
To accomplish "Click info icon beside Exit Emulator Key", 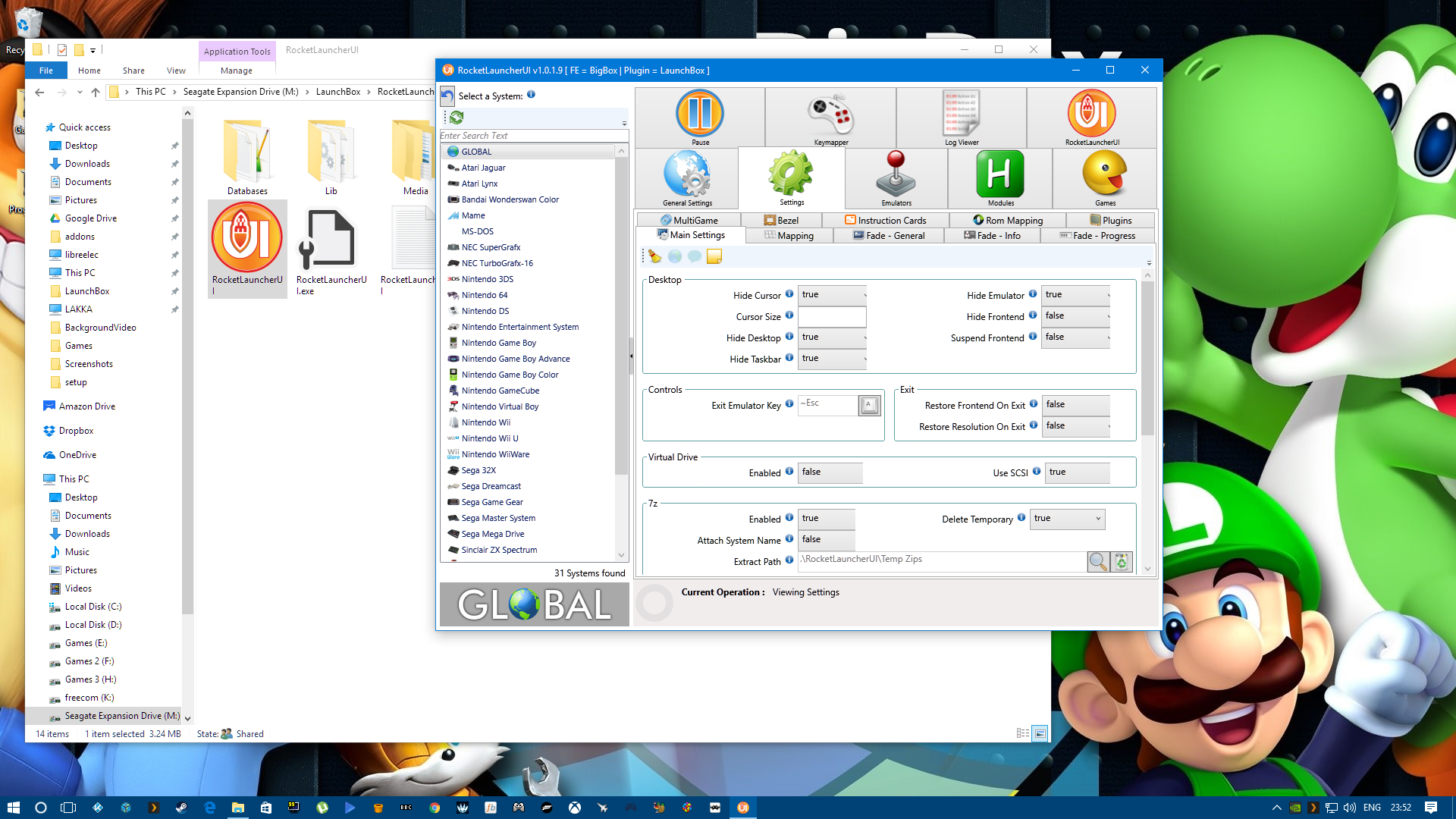I will coord(789,403).
